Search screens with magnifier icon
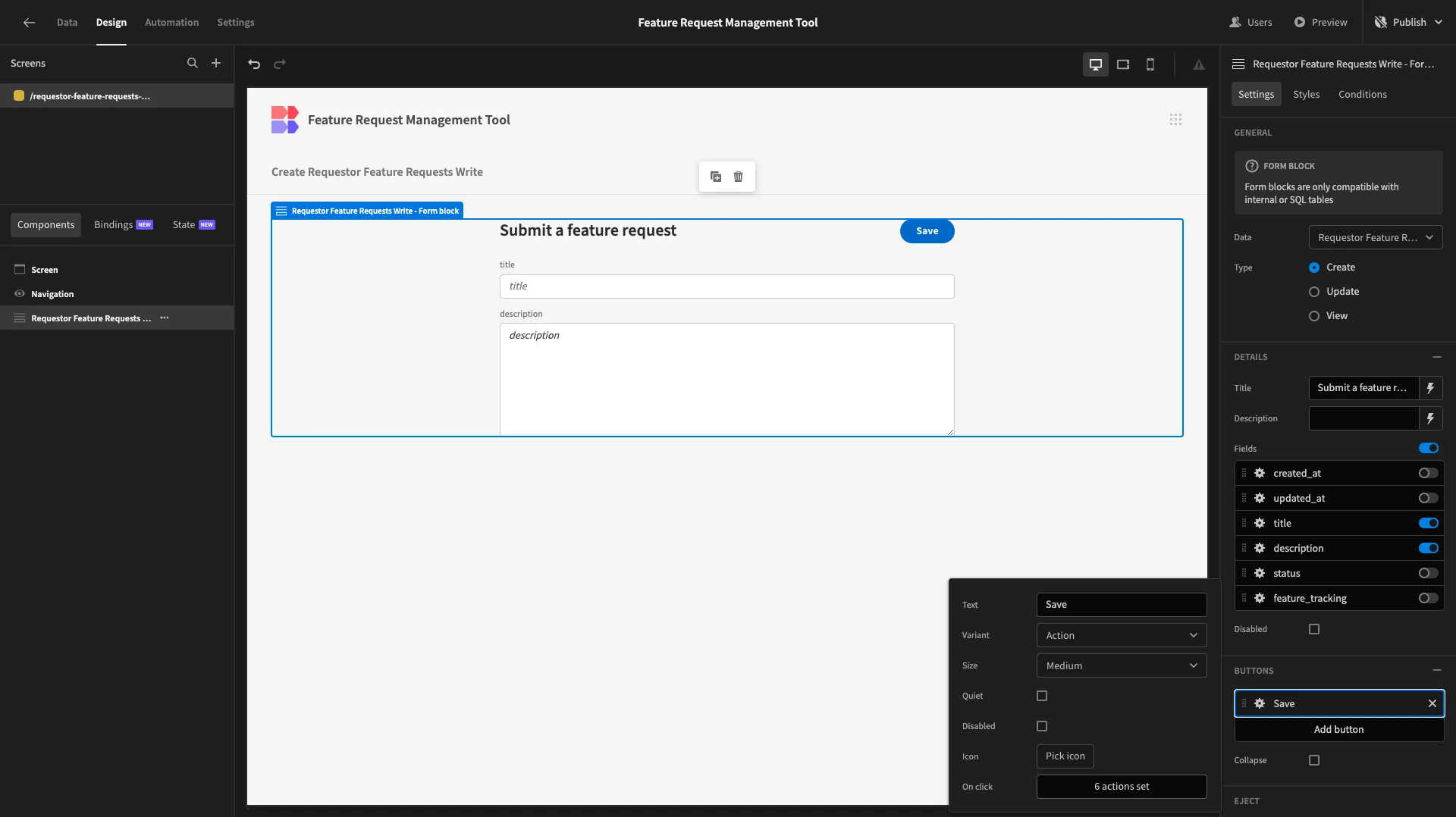 [193, 64]
